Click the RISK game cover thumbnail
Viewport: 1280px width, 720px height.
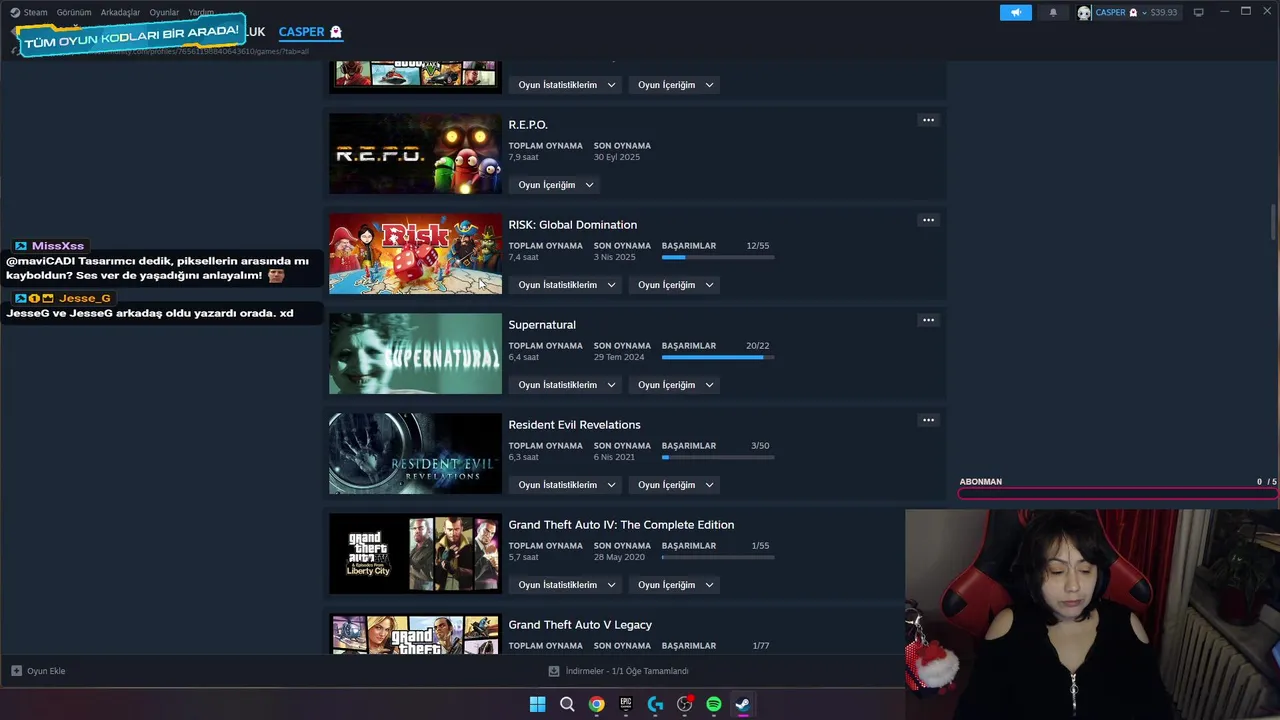pyautogui.click(x=415, y=254)
